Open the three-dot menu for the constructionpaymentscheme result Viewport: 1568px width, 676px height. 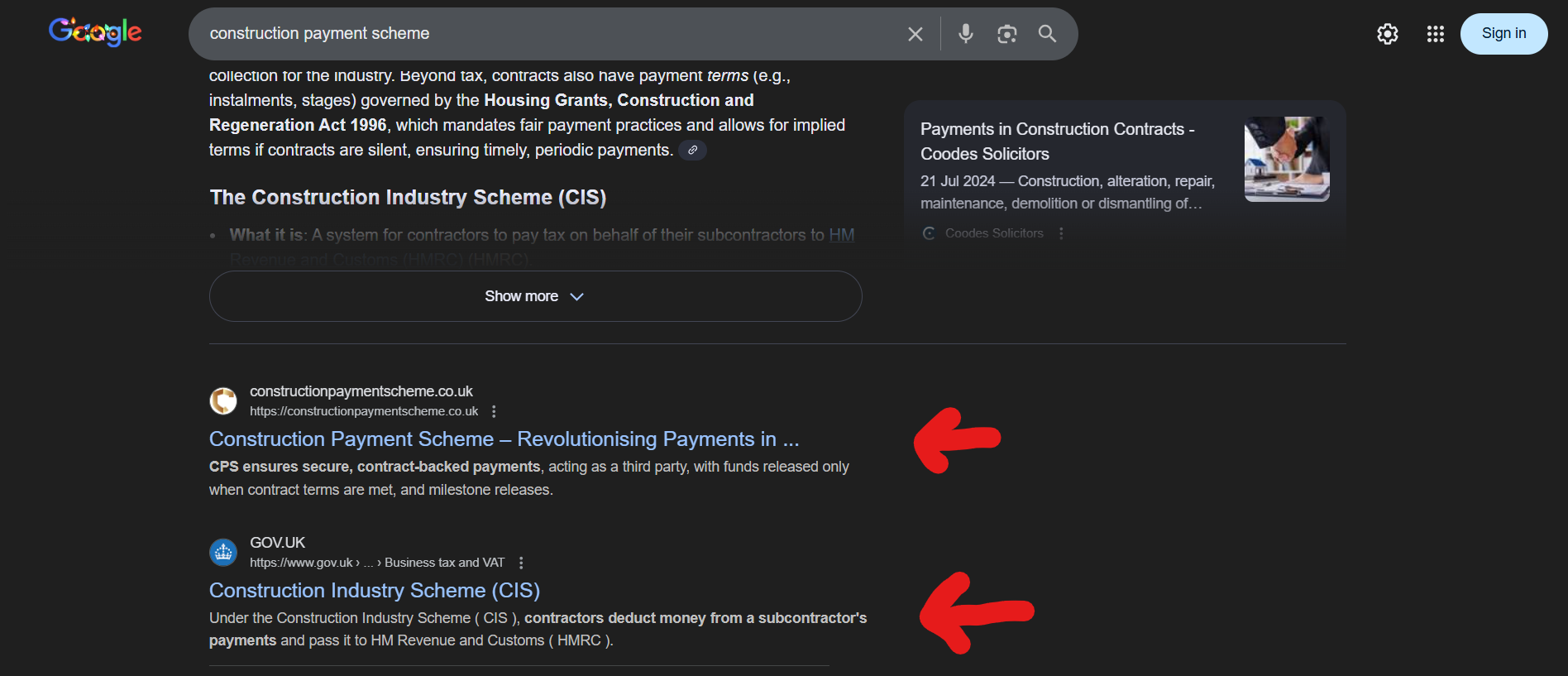click(494, 410)
